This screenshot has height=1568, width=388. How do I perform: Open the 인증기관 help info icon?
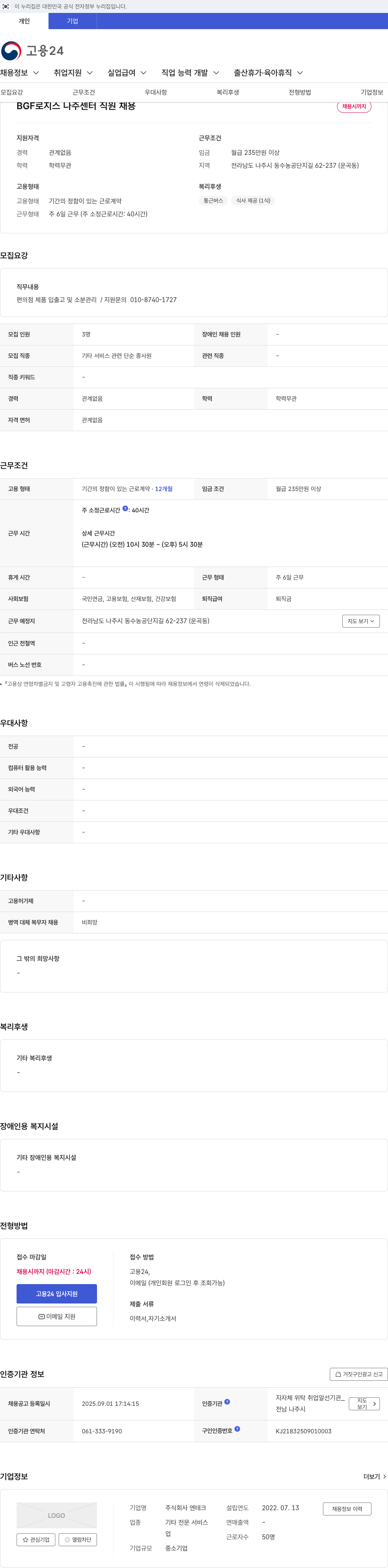227,1401
